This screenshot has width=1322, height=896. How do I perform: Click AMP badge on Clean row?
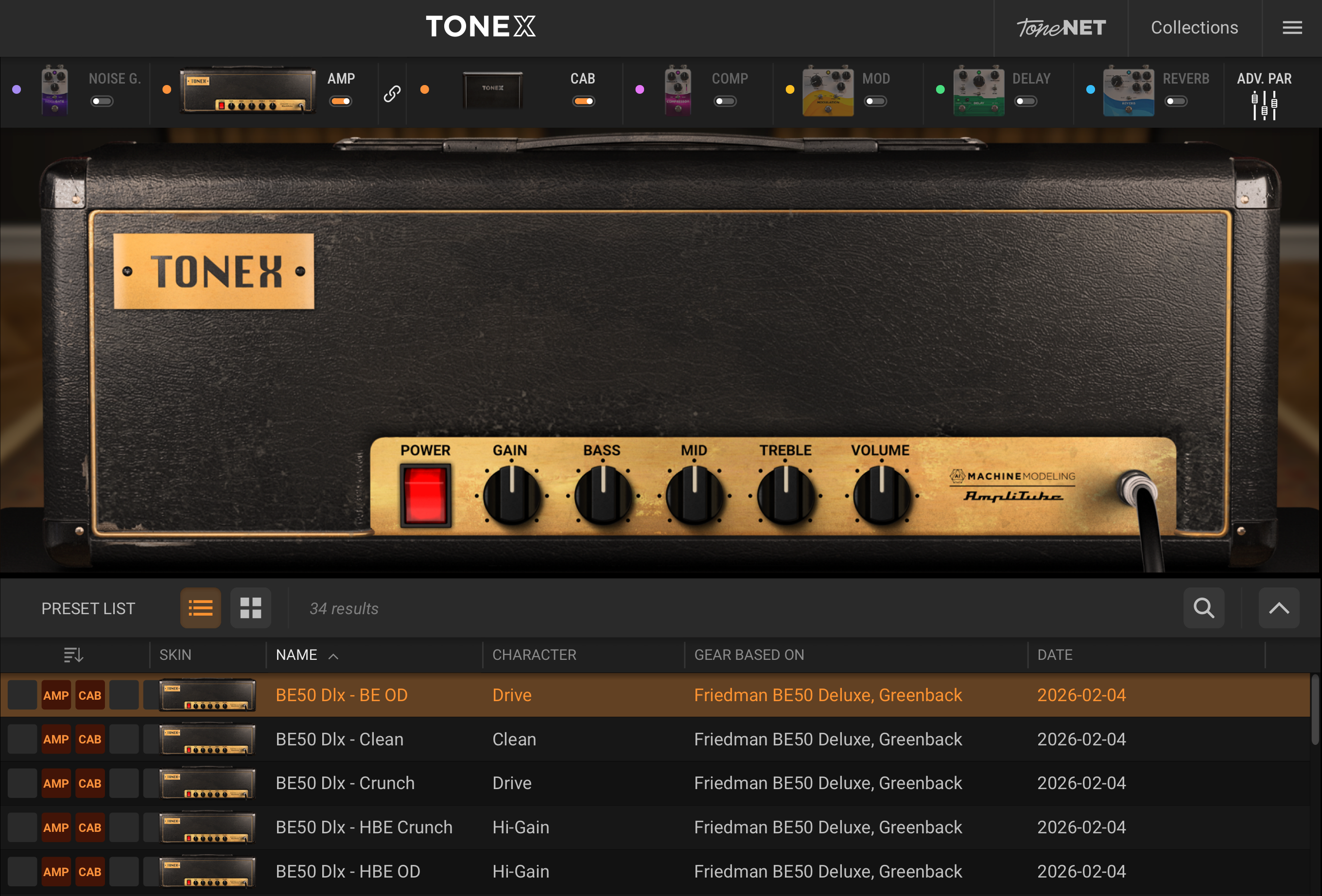point(56,739)
